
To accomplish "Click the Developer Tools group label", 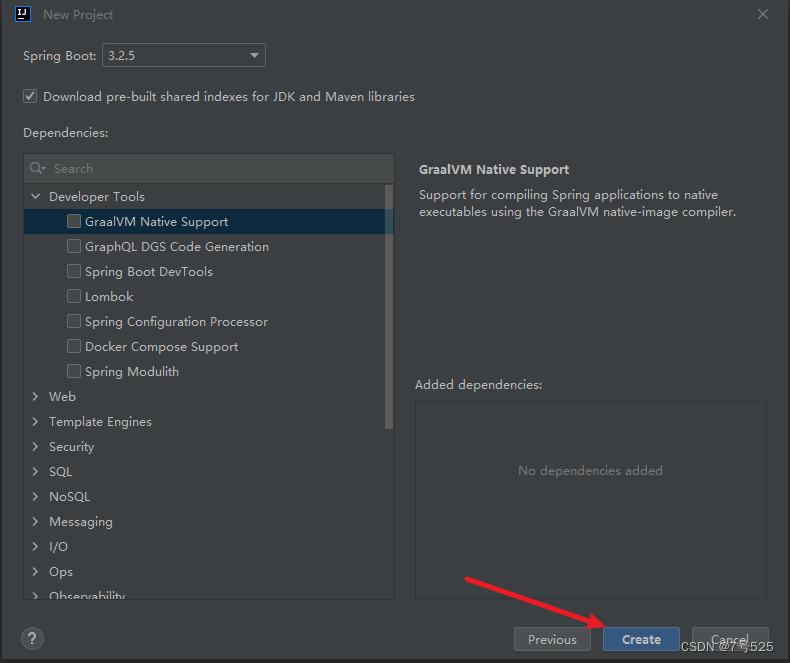I will 97,196.
